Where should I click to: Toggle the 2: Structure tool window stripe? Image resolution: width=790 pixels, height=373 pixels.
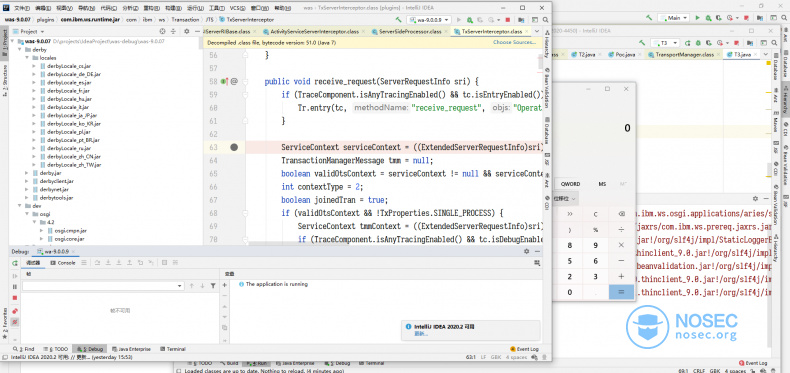pos(5,80)
